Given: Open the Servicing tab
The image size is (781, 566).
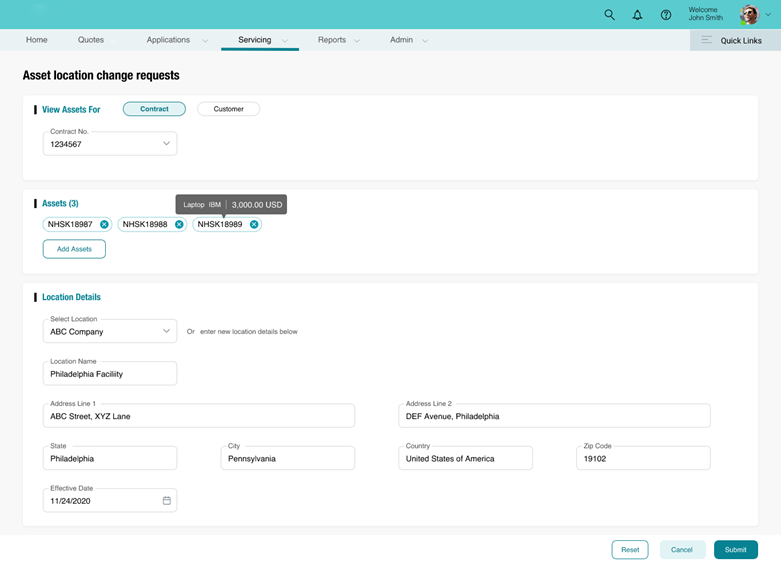Looking at the screenshot, I should pos(254,40).
